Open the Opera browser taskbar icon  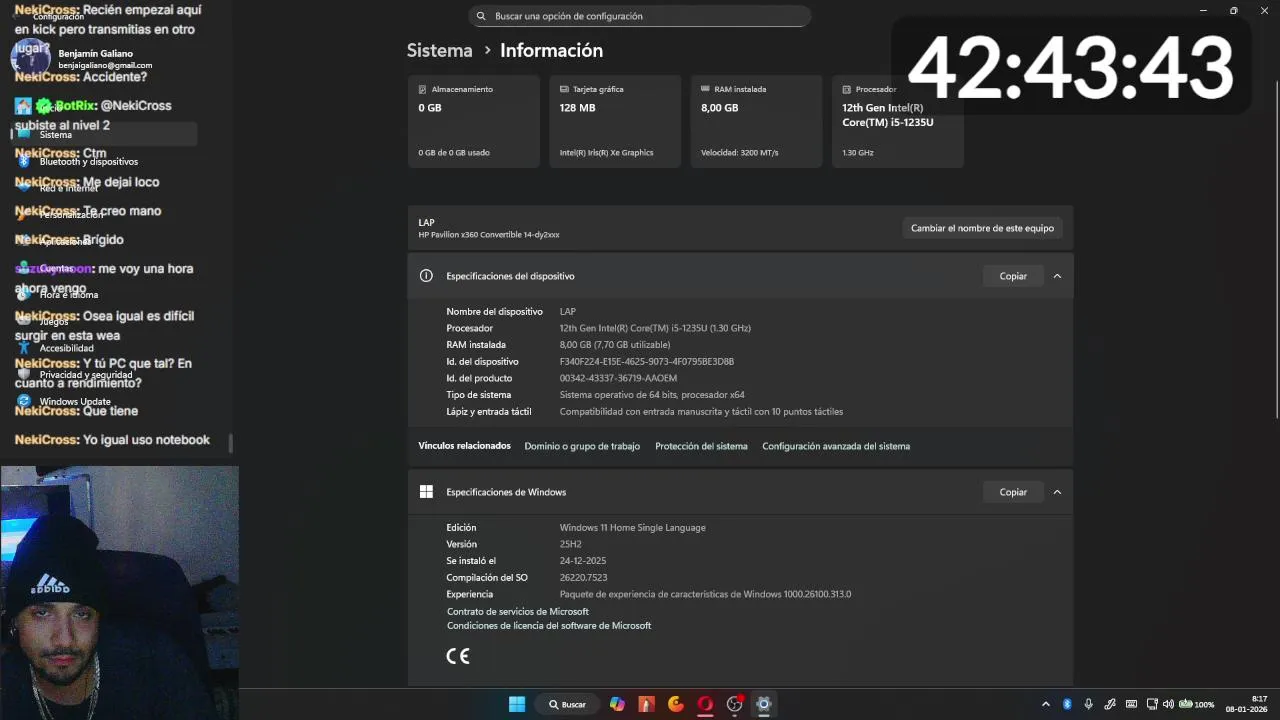[705, 704]
